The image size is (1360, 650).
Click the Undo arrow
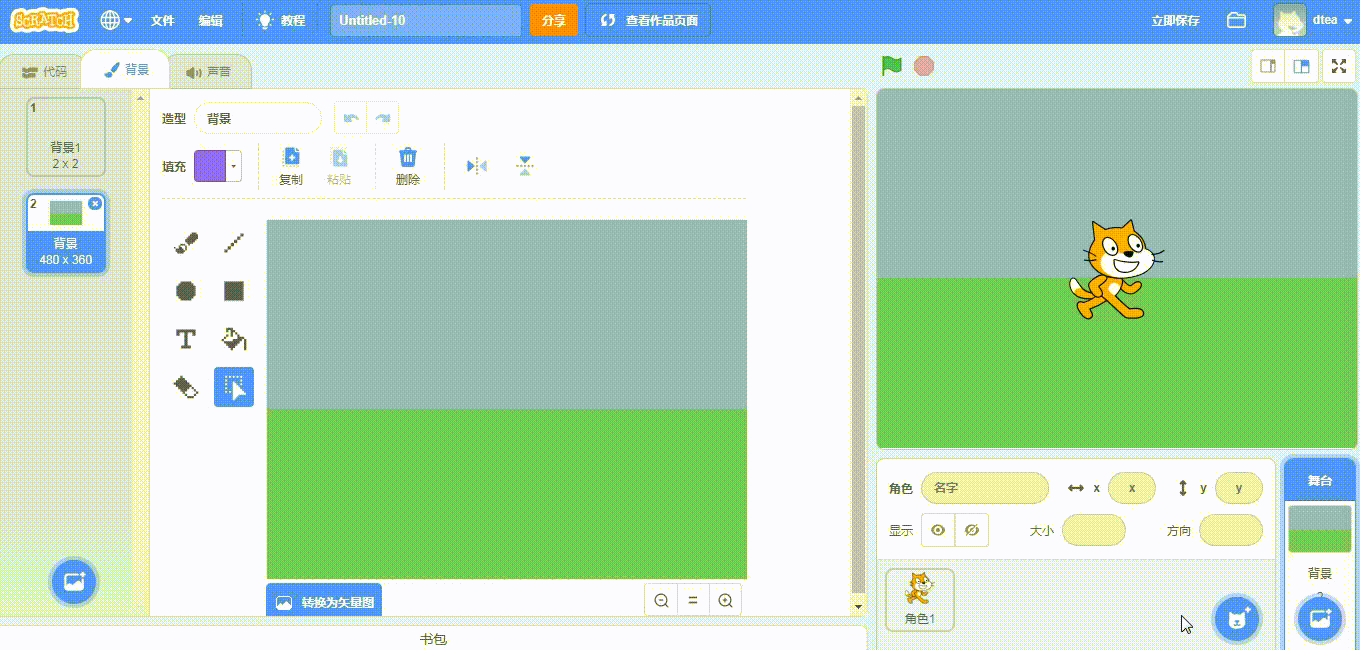(x=350, y=118)
